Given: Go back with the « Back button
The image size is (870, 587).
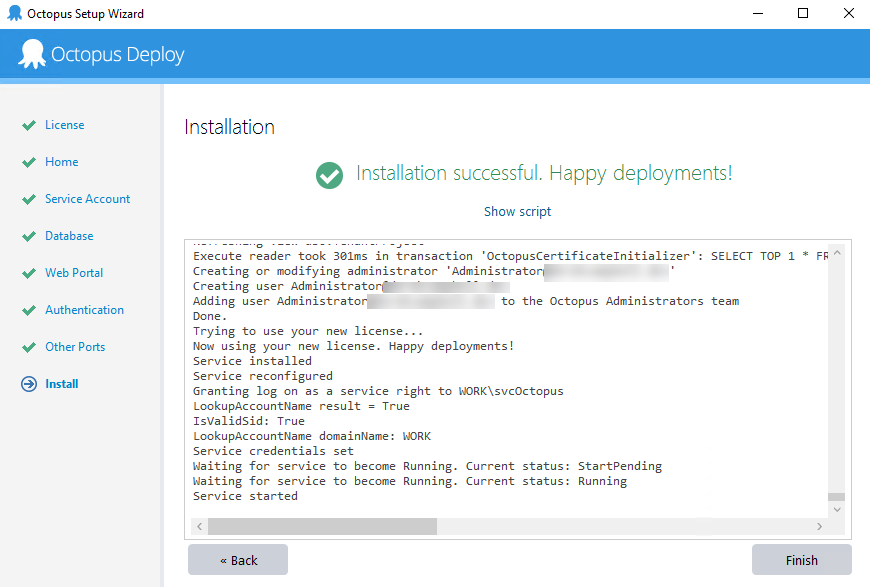Looking at the screenshot, I should pos(238,560).
